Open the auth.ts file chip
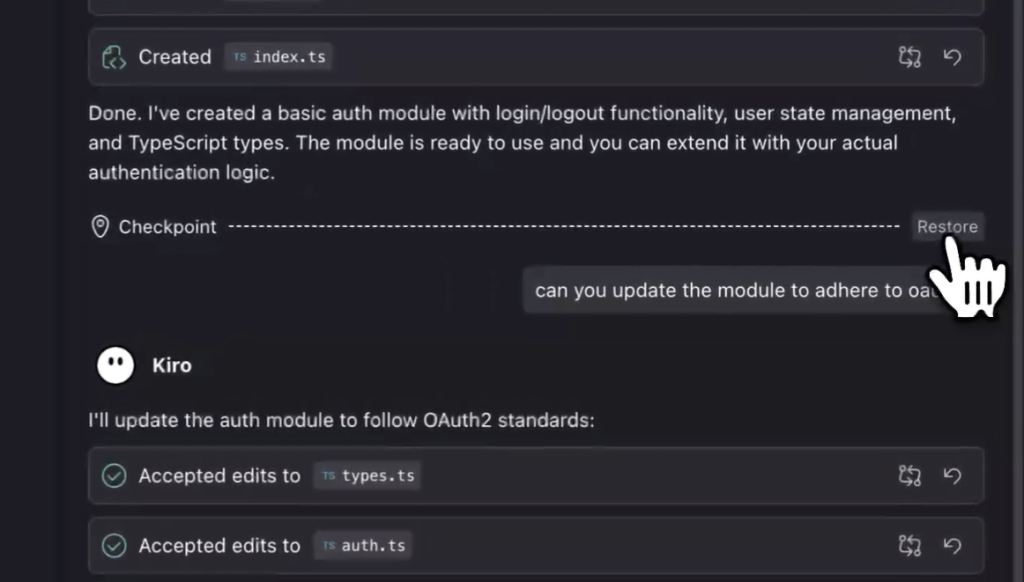 tap(364, 546)
